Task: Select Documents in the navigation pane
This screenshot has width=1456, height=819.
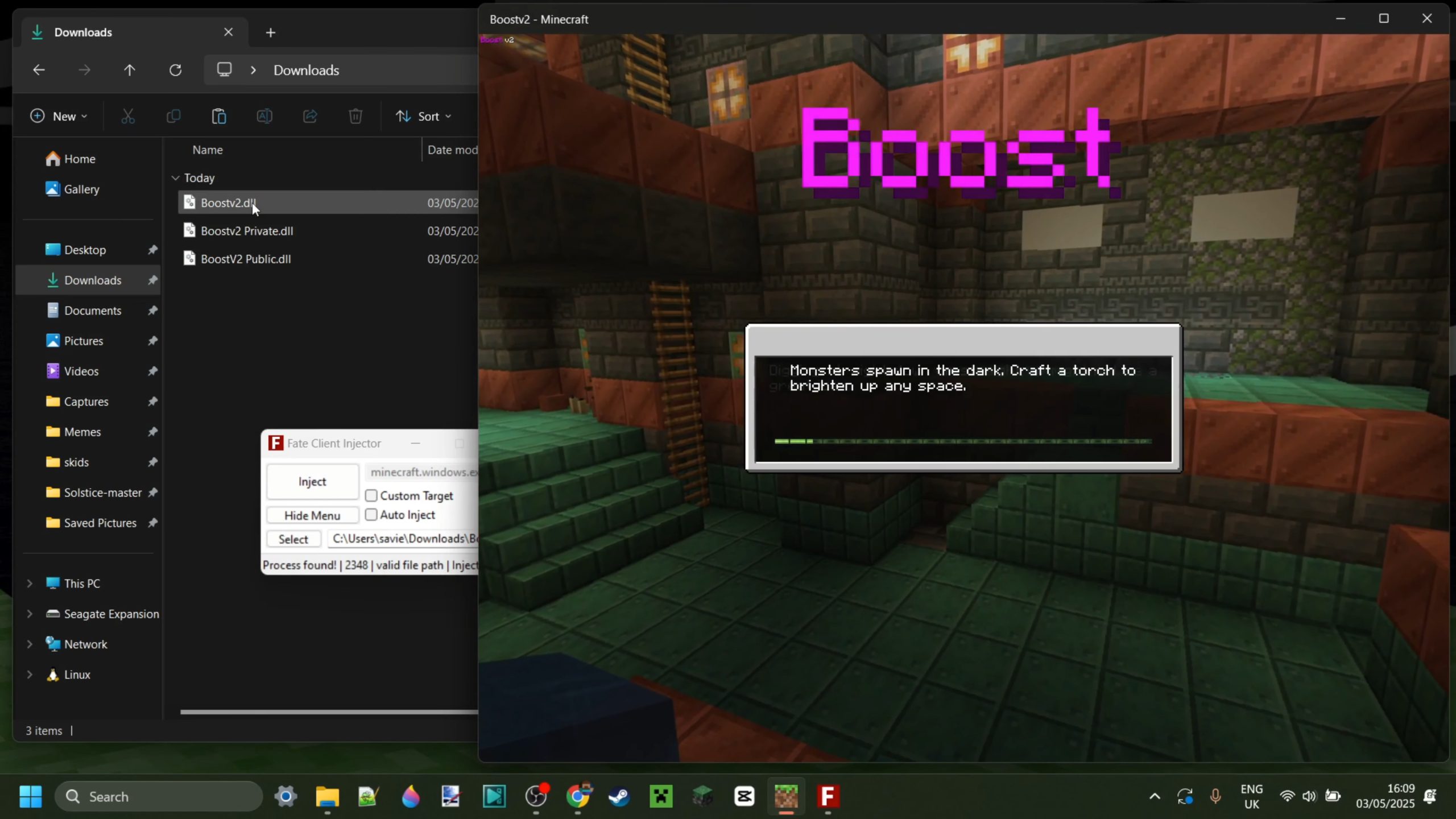Action: [92, 311]
